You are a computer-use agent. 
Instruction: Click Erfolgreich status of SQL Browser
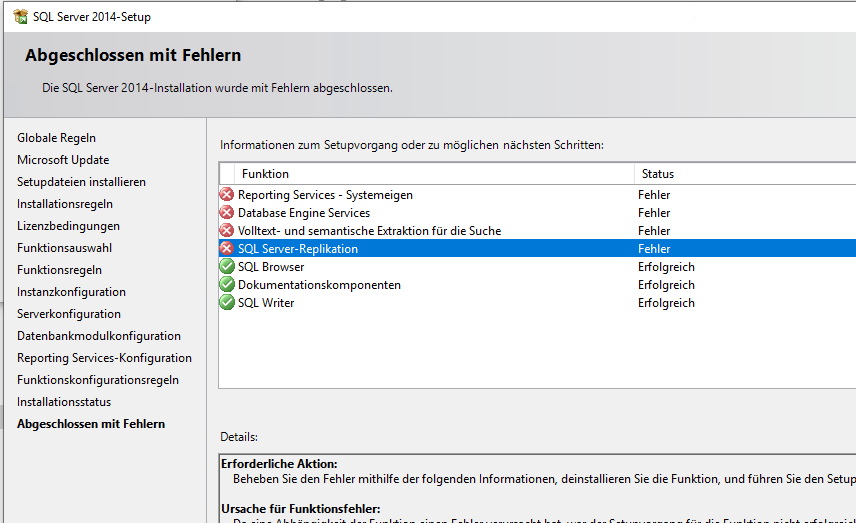coord(666,267)
